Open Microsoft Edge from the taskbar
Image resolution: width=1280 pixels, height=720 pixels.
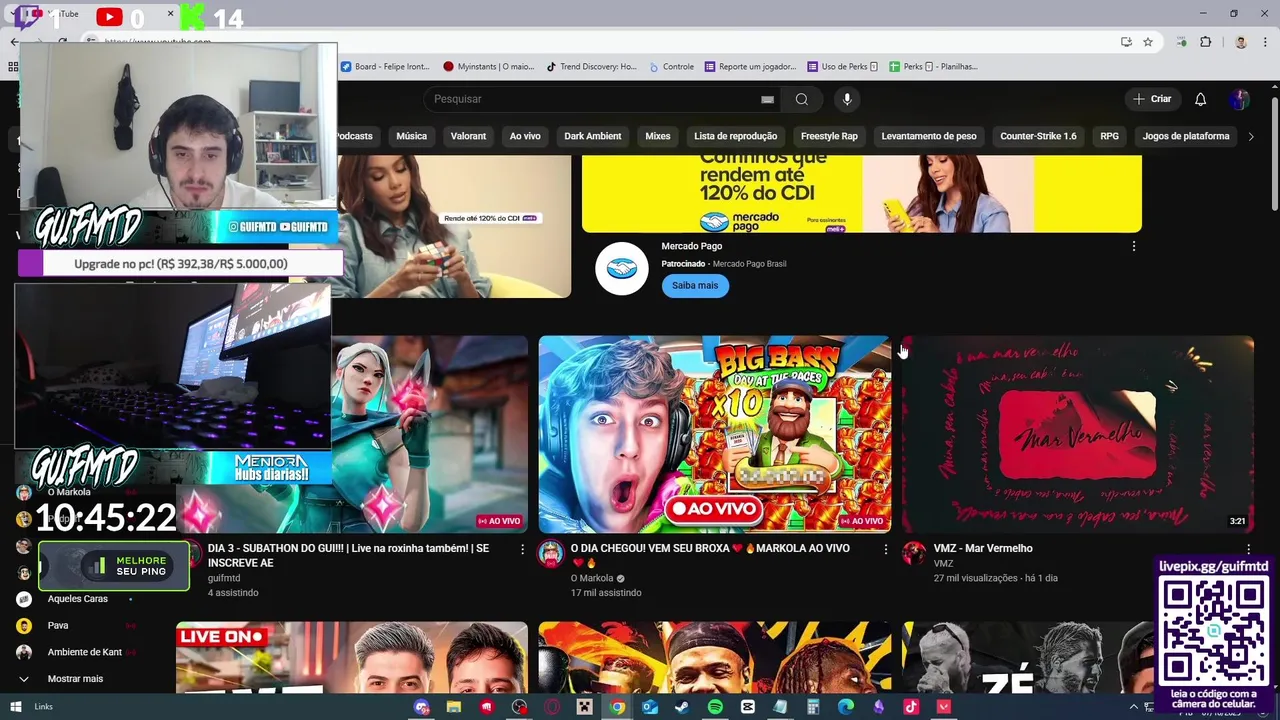click(846, 707)
